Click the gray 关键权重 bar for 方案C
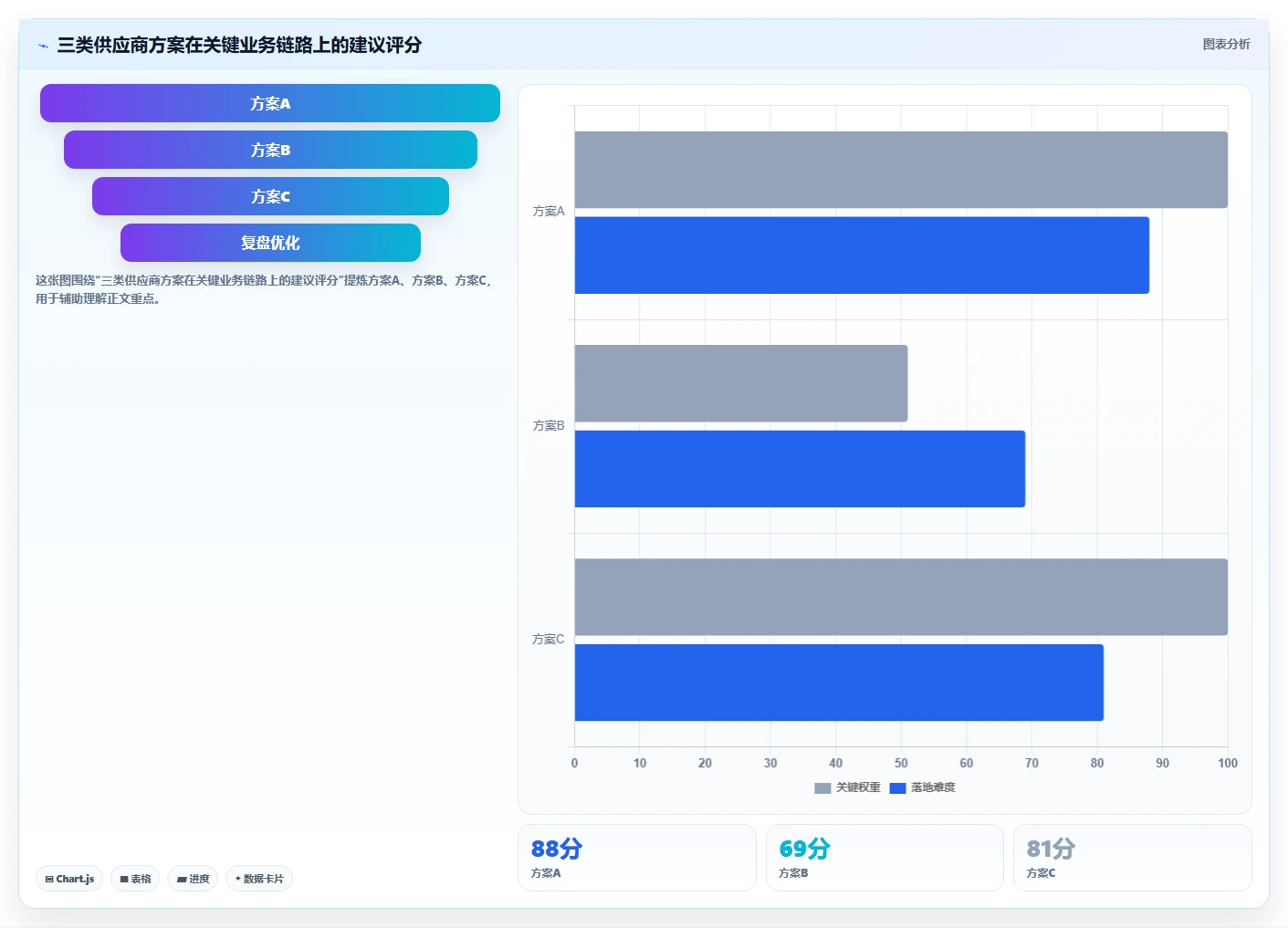Screen dimensions: 1288x928 [x=901, y=597]
